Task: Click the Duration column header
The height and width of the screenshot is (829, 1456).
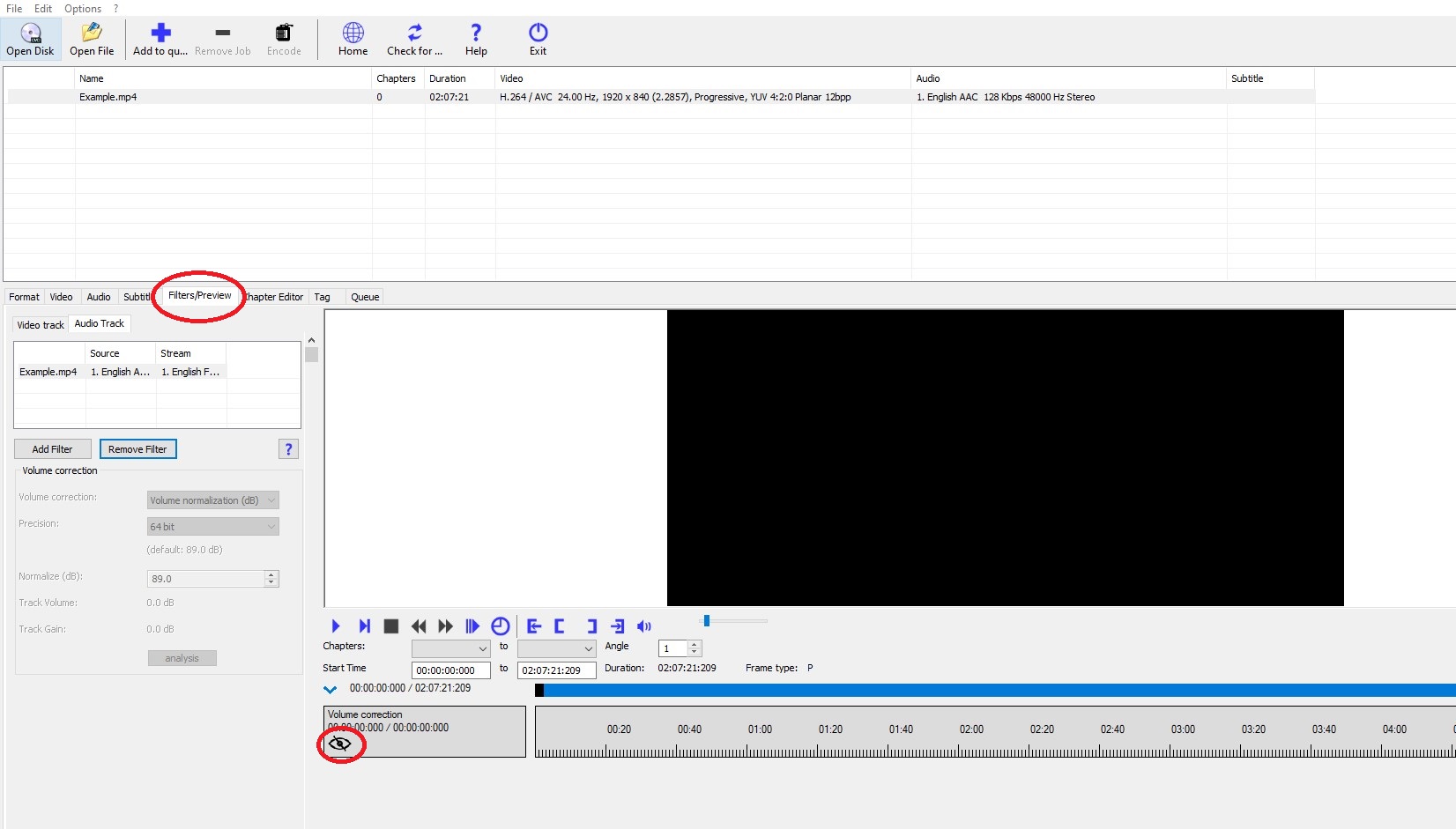Action: tap(460, 78)
